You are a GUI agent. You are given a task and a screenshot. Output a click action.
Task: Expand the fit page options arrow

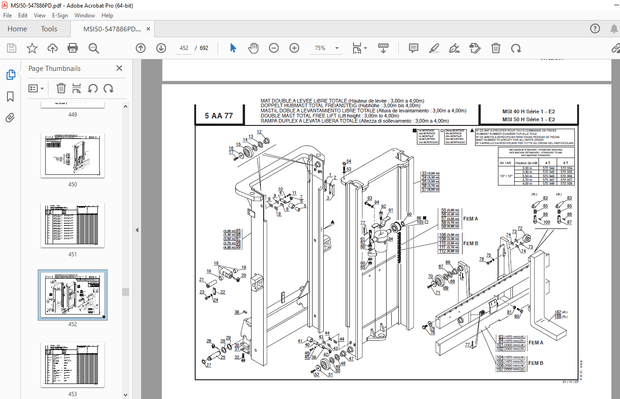click(x=365, y=48)
